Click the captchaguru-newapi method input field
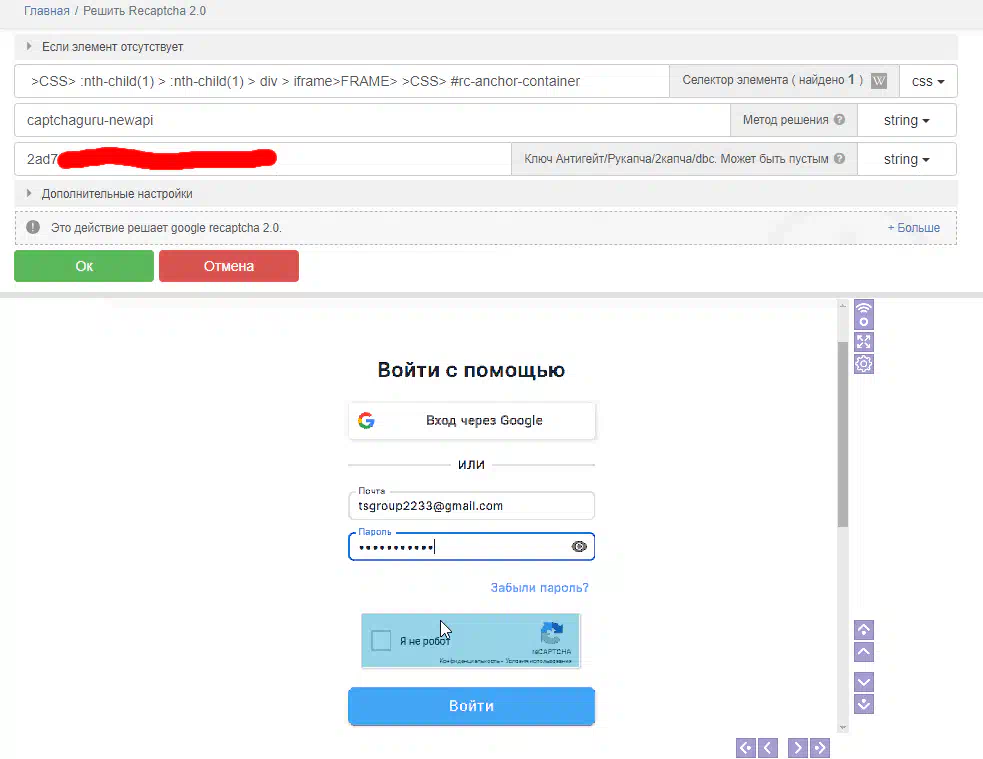 pyautogui.click(x=370, y=120)
